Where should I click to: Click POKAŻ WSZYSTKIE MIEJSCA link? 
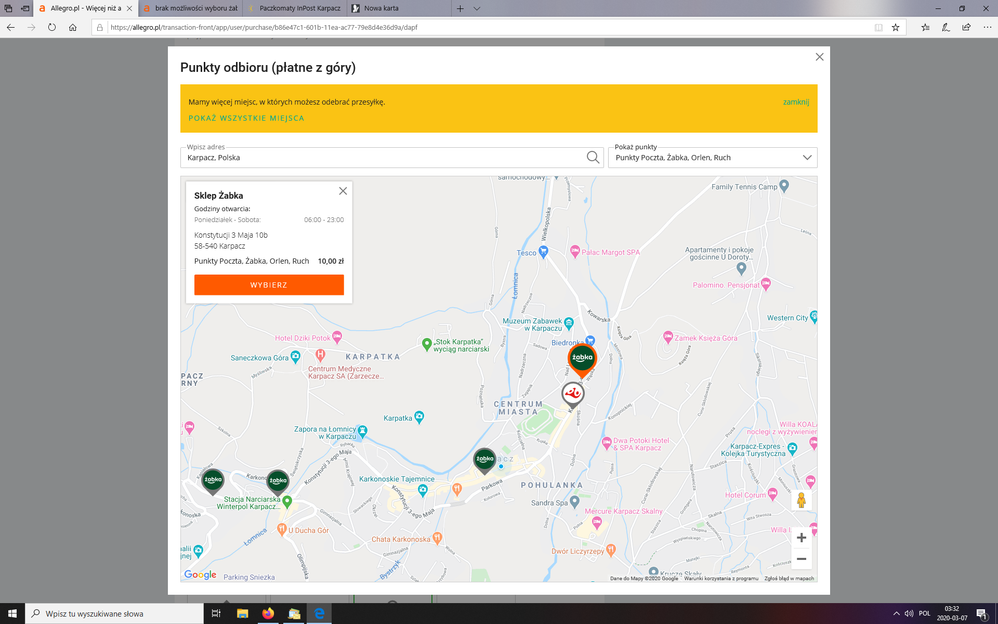246,118
